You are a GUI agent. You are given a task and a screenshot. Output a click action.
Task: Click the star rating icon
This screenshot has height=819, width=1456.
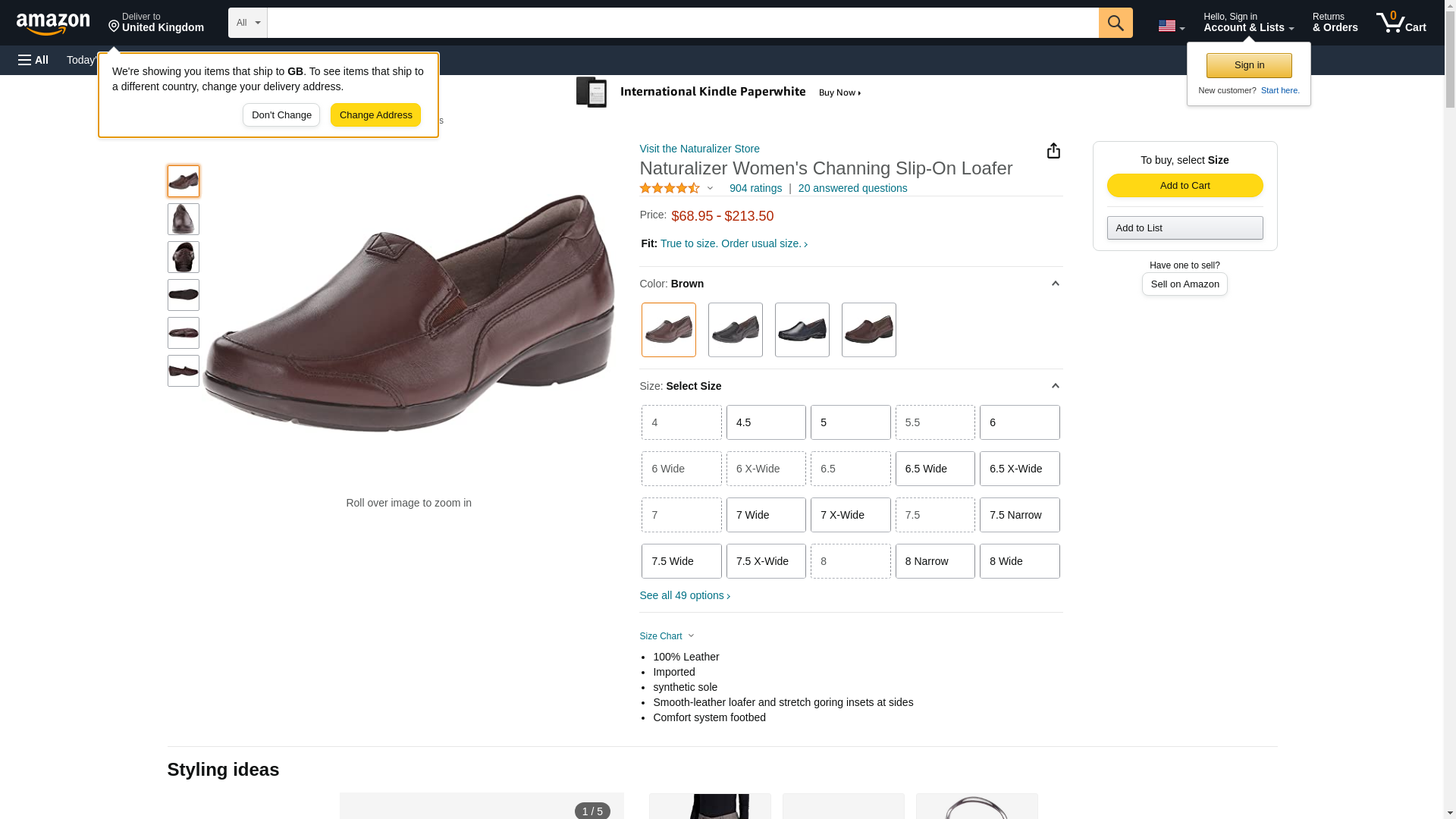pos(670,188)
